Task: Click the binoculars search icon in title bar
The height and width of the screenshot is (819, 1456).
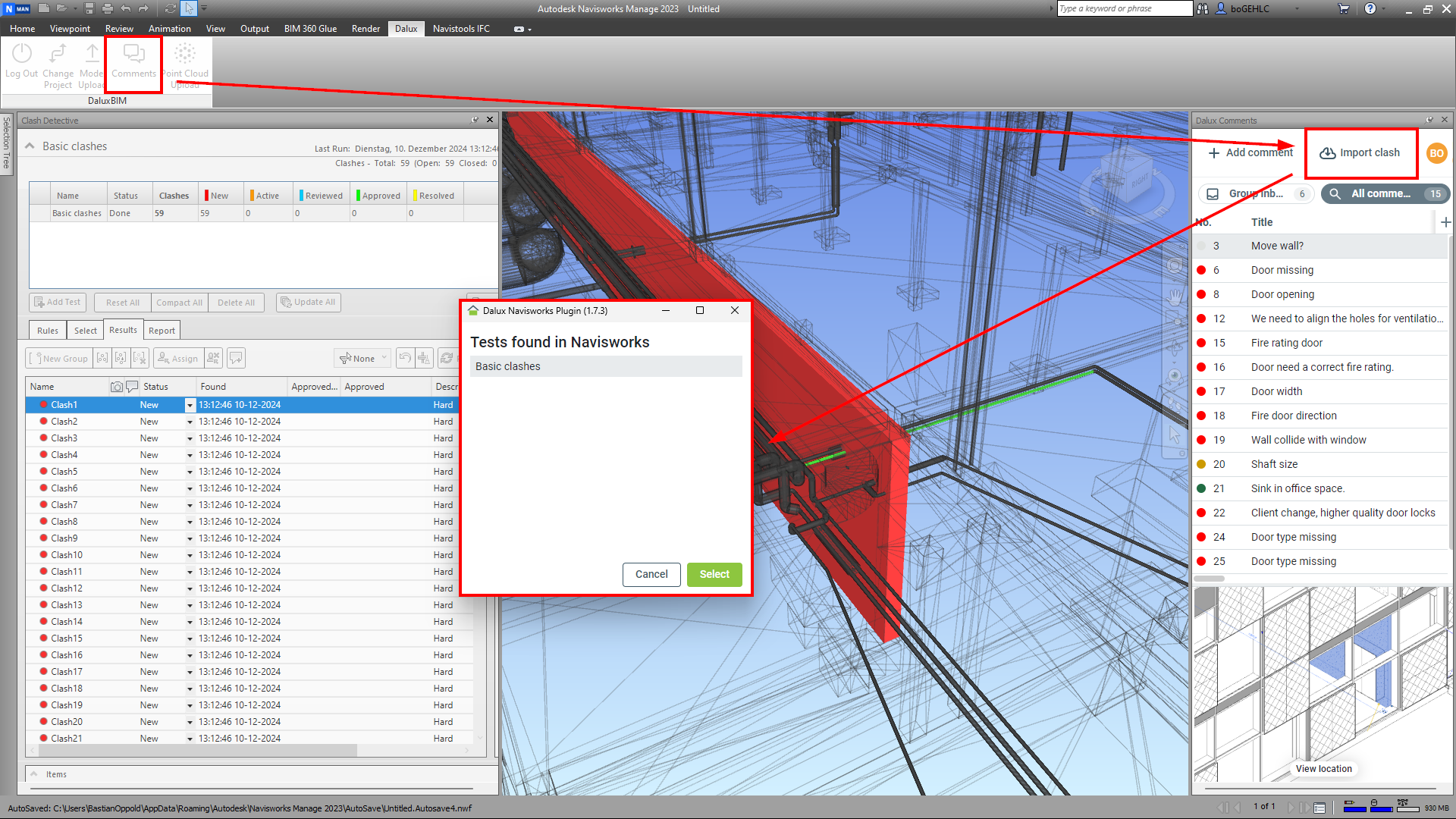Action: pyautogui.click(x=1203, y=9)
